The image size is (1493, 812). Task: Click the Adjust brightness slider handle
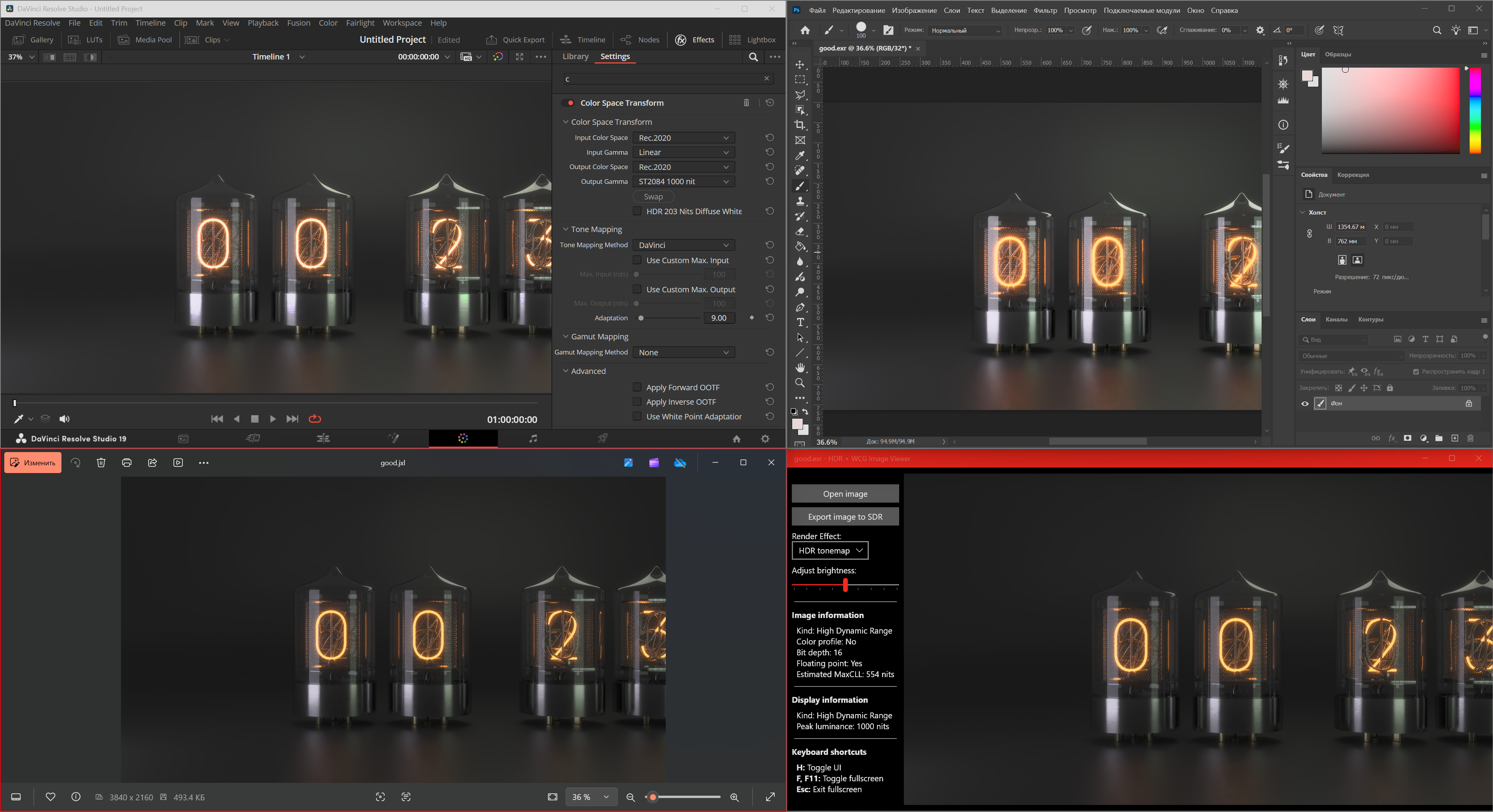point(845,585)
